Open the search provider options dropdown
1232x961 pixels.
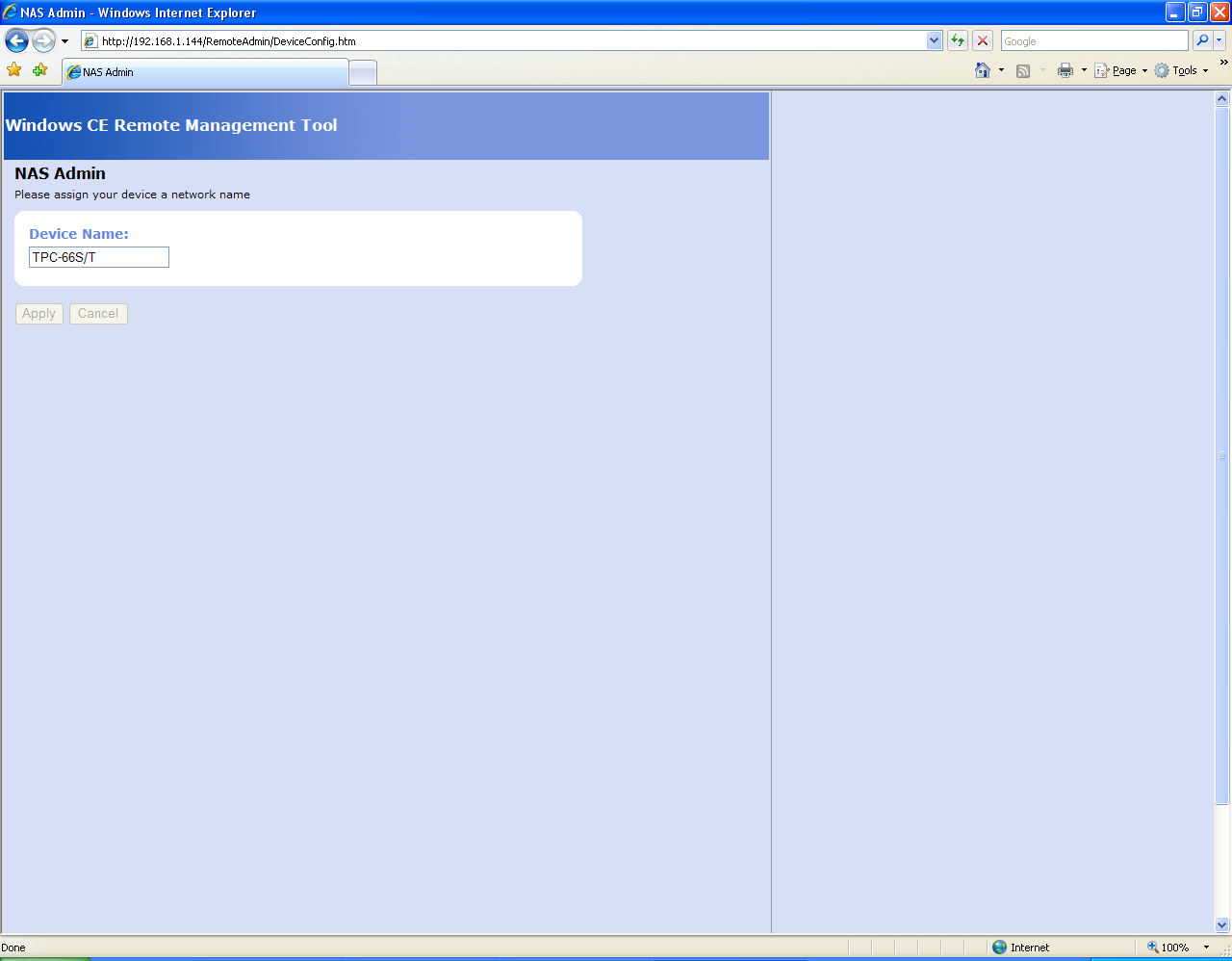point(1219,41)
